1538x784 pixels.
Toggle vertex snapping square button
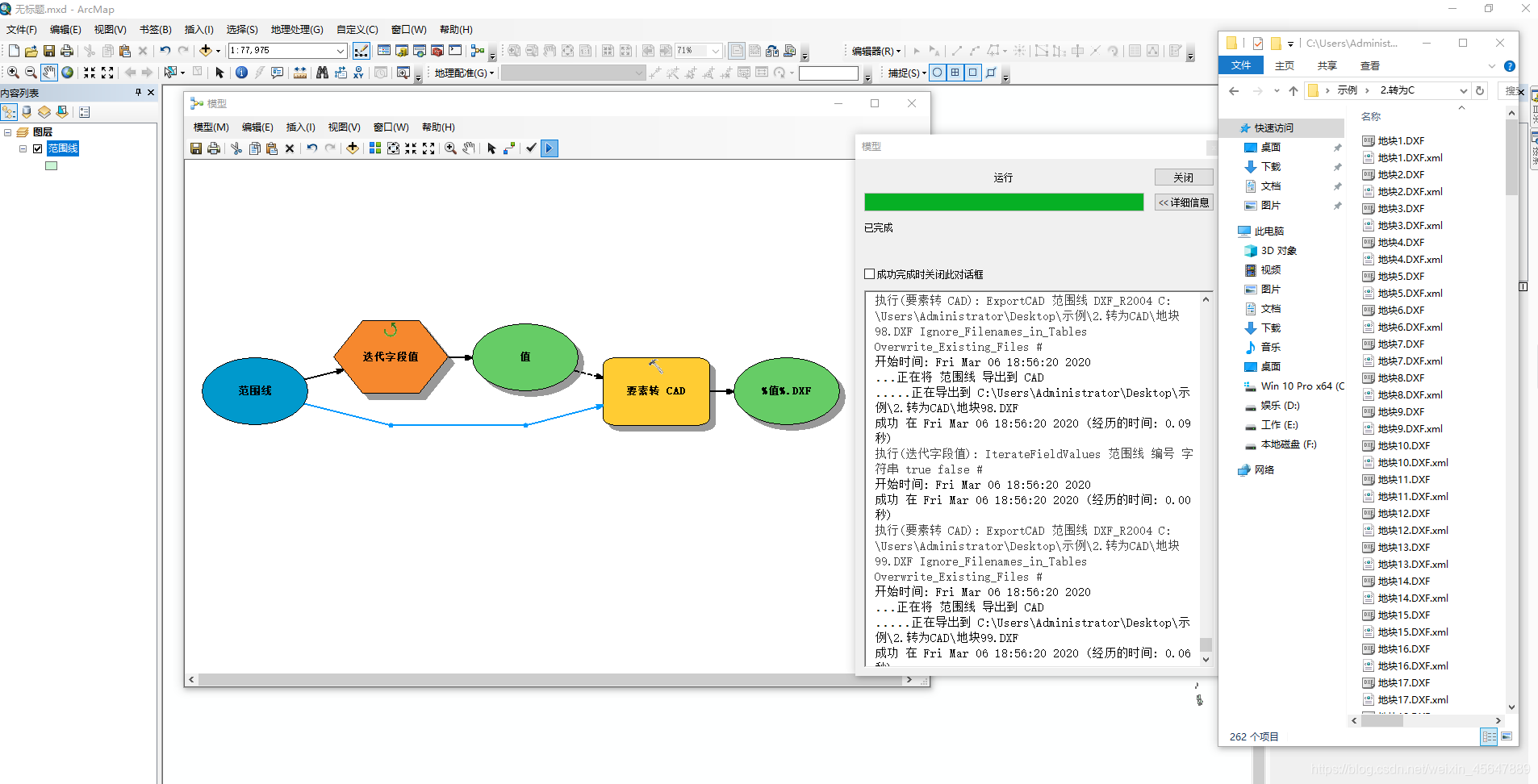(973, 73)
